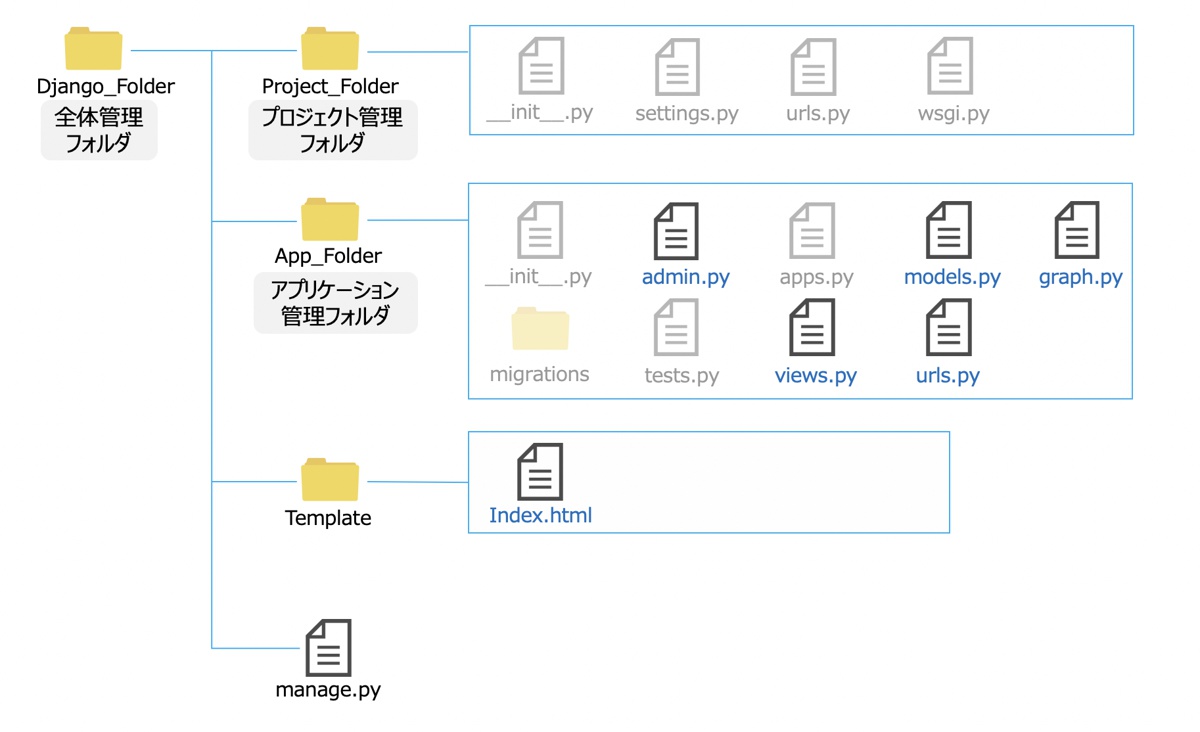This screenshot has height=732, width=1200.
Task: Click the 全体管理フォルダ label box
Action: click(99, 130)
